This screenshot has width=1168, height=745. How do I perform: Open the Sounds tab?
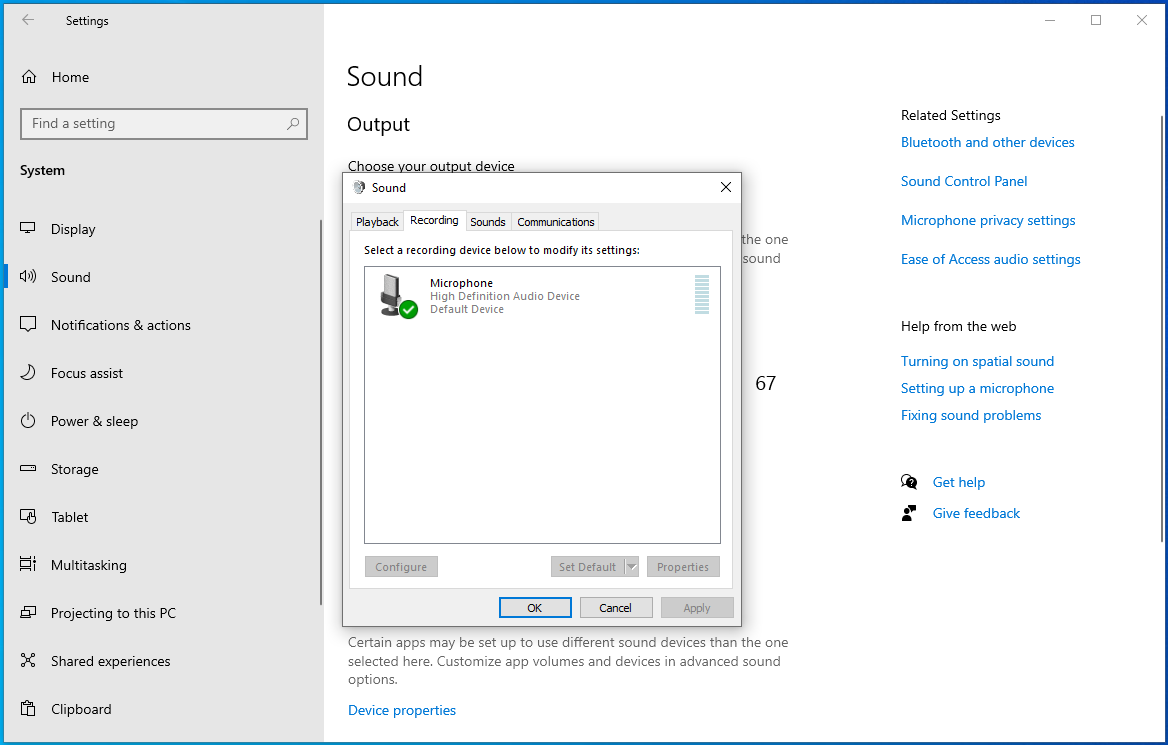pyautogui.click(x=488, y=222)
